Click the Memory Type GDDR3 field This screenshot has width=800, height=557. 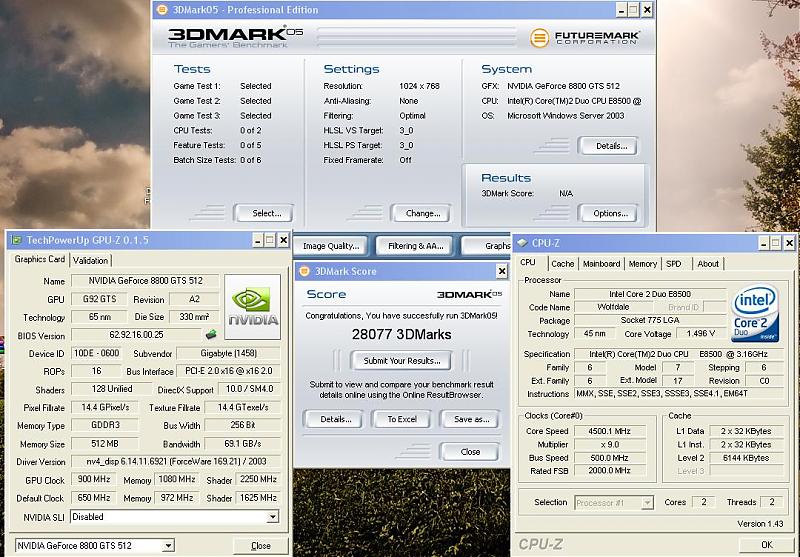[105, 425]
